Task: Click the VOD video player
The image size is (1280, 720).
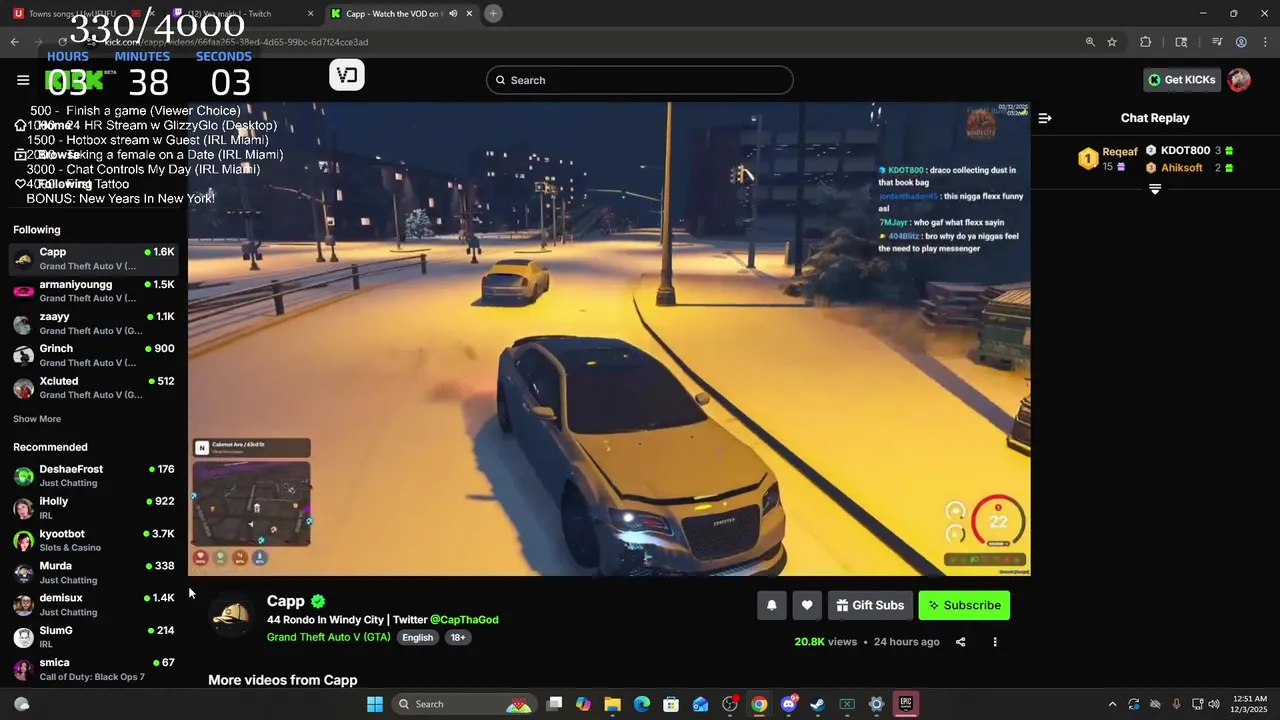Action: pyautogui.click(x=609, y=339)
